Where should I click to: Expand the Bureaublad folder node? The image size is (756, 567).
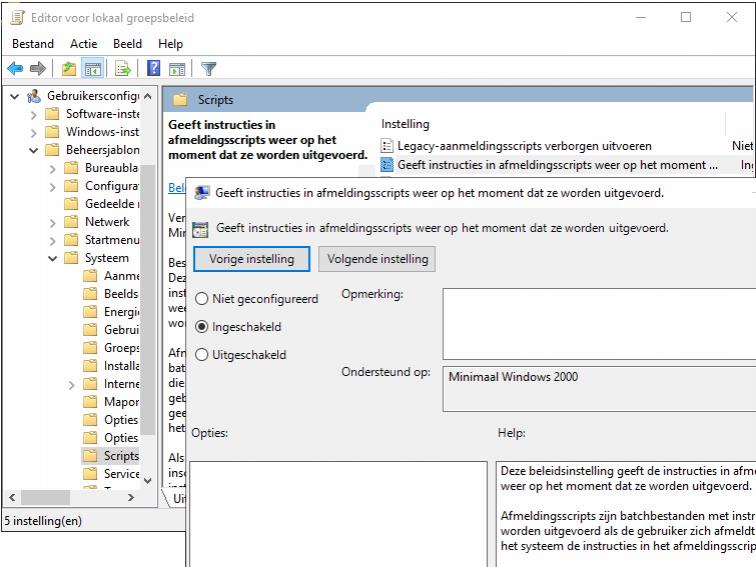[x=53, y=168]
